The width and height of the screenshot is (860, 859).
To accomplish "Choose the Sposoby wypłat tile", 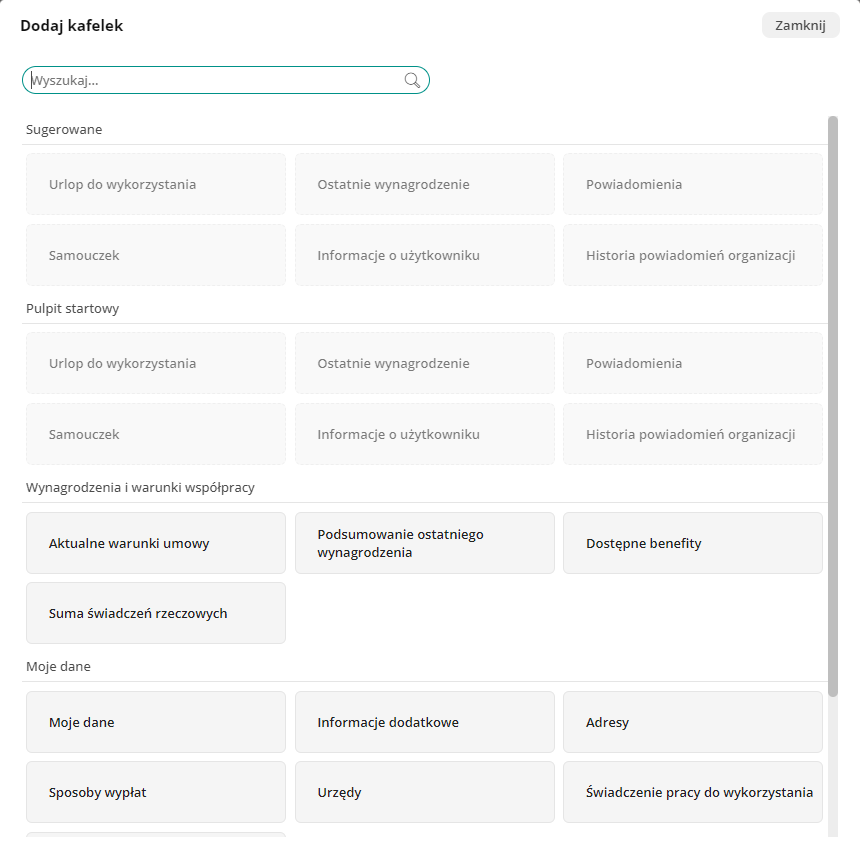I will 156,793.
